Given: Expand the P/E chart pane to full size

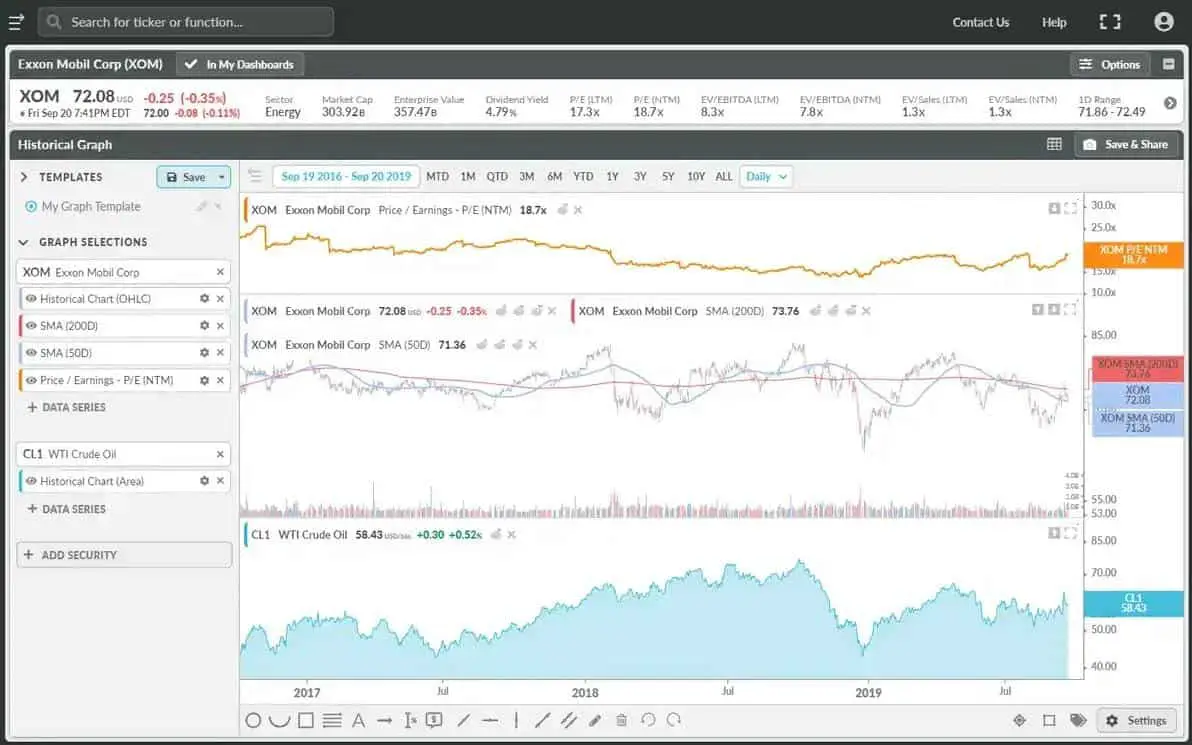Looking at the screenshot, I should 1070,208.
